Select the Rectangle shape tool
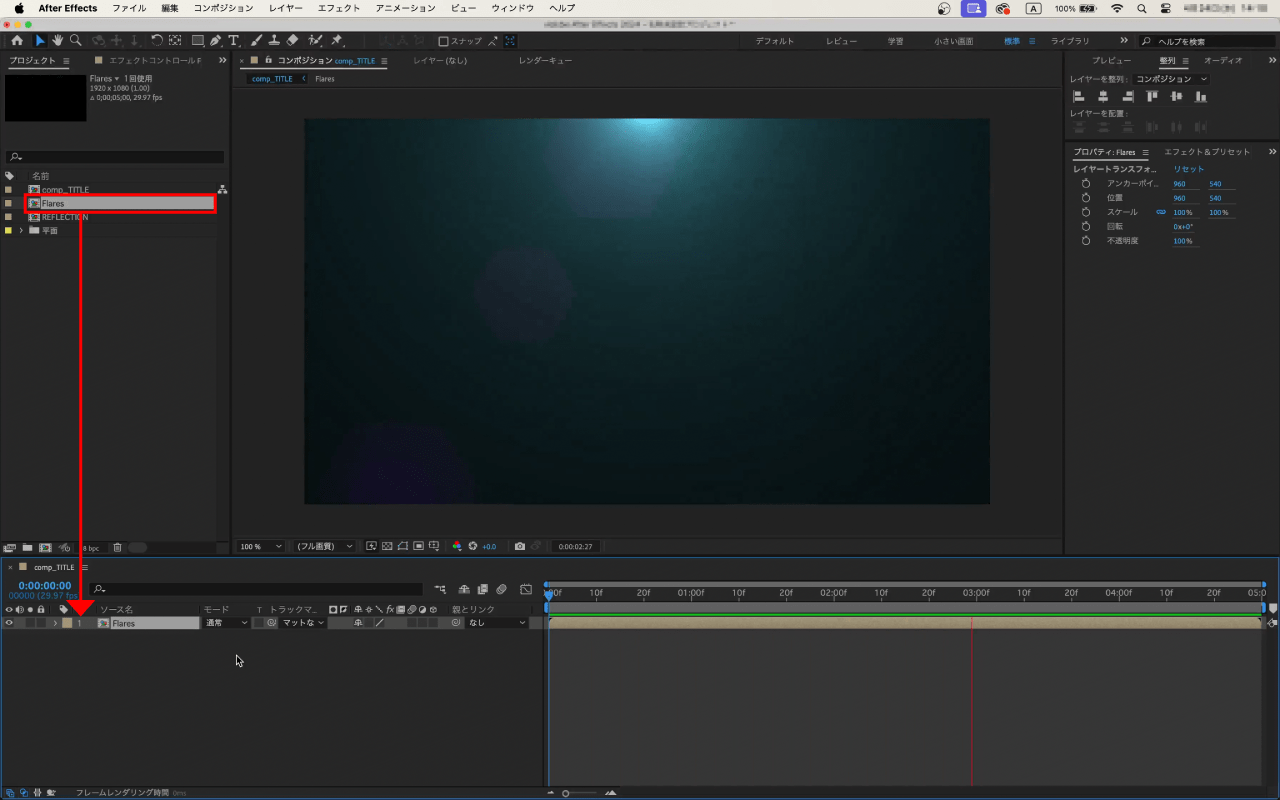The width and height of the screenshot is (1280, 800). click(198, 41)
